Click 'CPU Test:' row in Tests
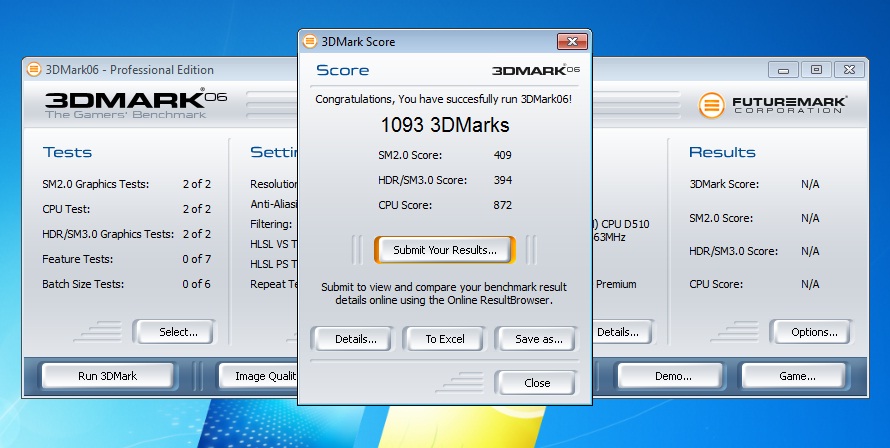 127,209
